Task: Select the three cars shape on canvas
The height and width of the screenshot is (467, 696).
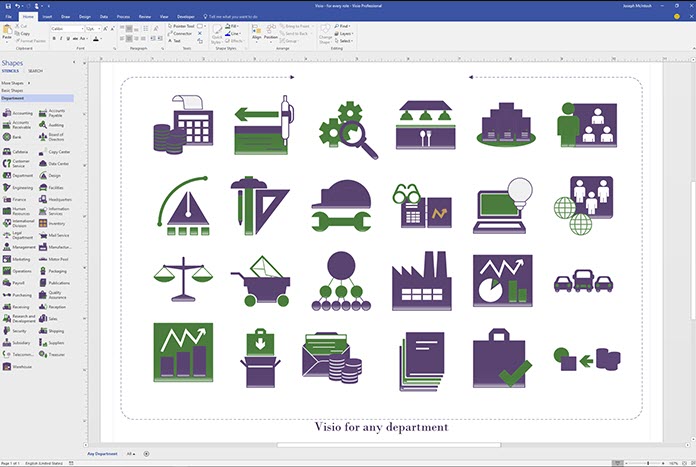Action: click(584, 281)
